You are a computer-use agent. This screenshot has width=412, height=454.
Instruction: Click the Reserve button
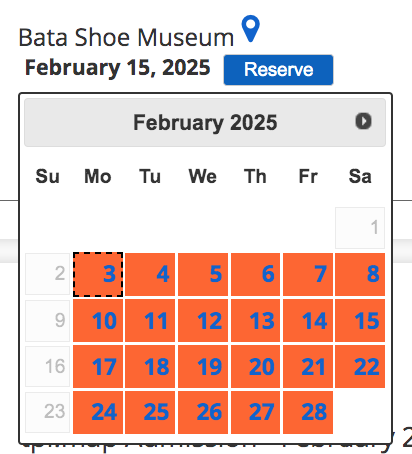click(278, 70)
